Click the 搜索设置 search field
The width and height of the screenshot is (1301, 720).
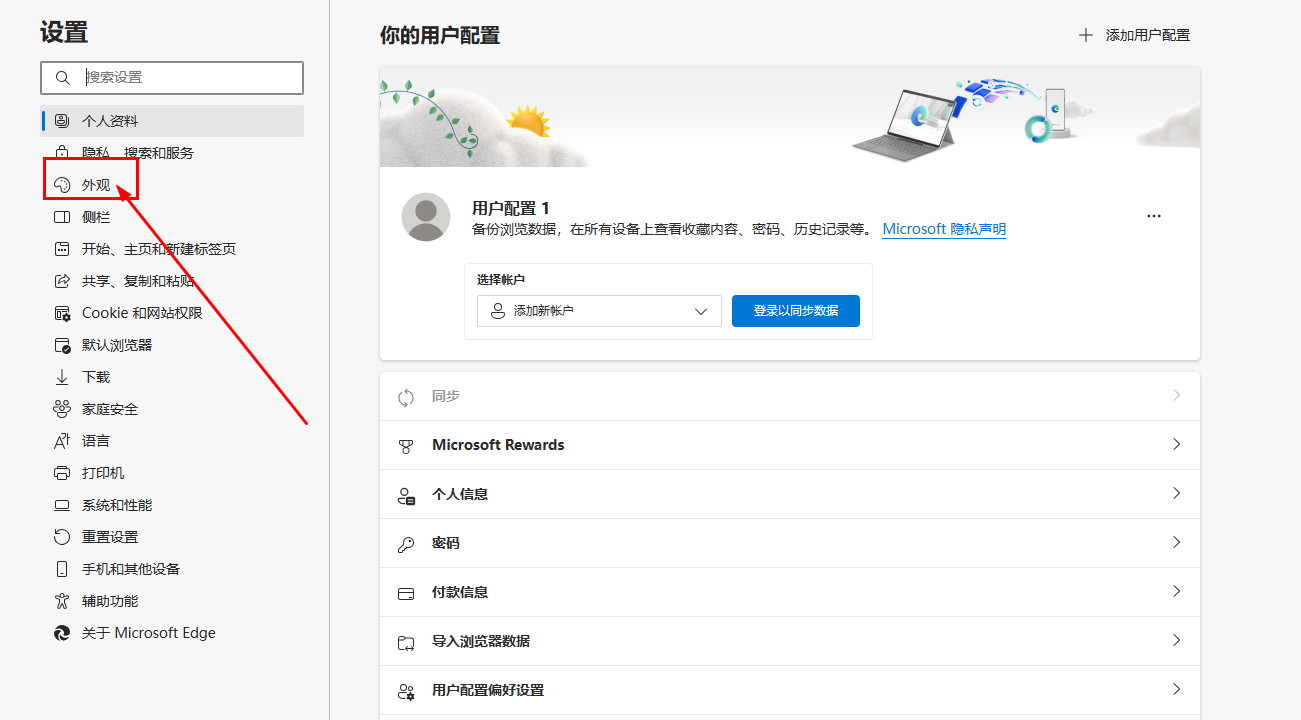172,78
